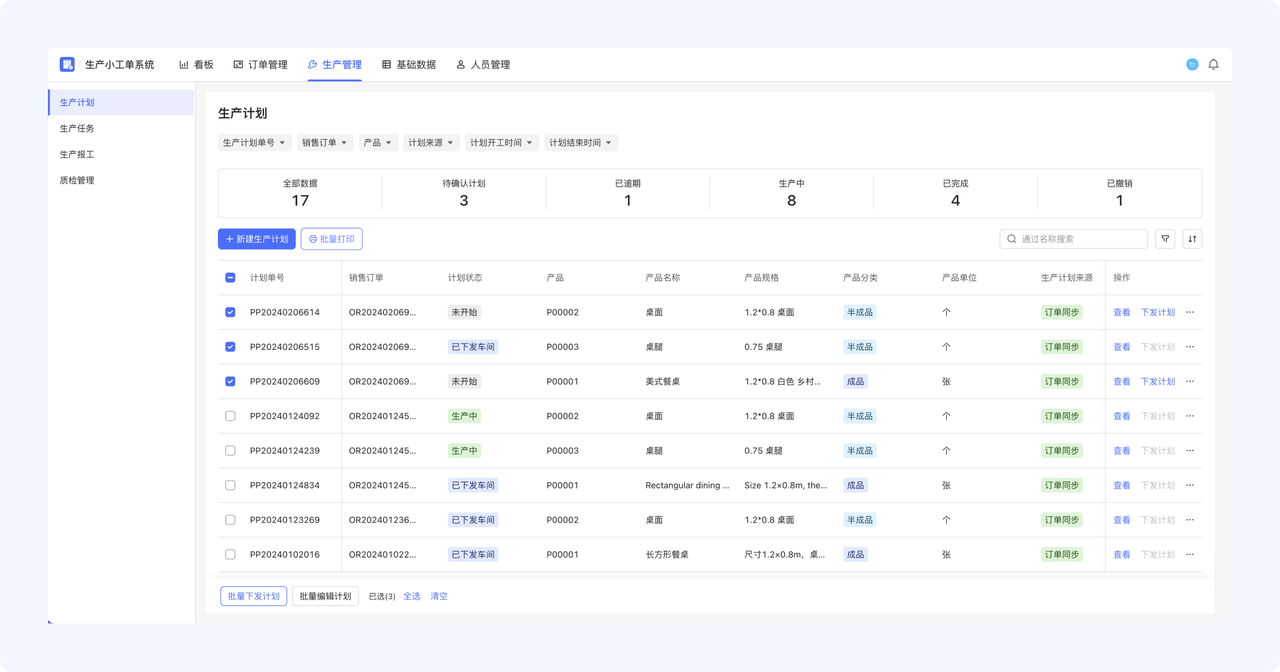The width and height of the screenshot is (1280, 672).
Task: Open more actions for PP20240206614
Action: coord(1190,312)
